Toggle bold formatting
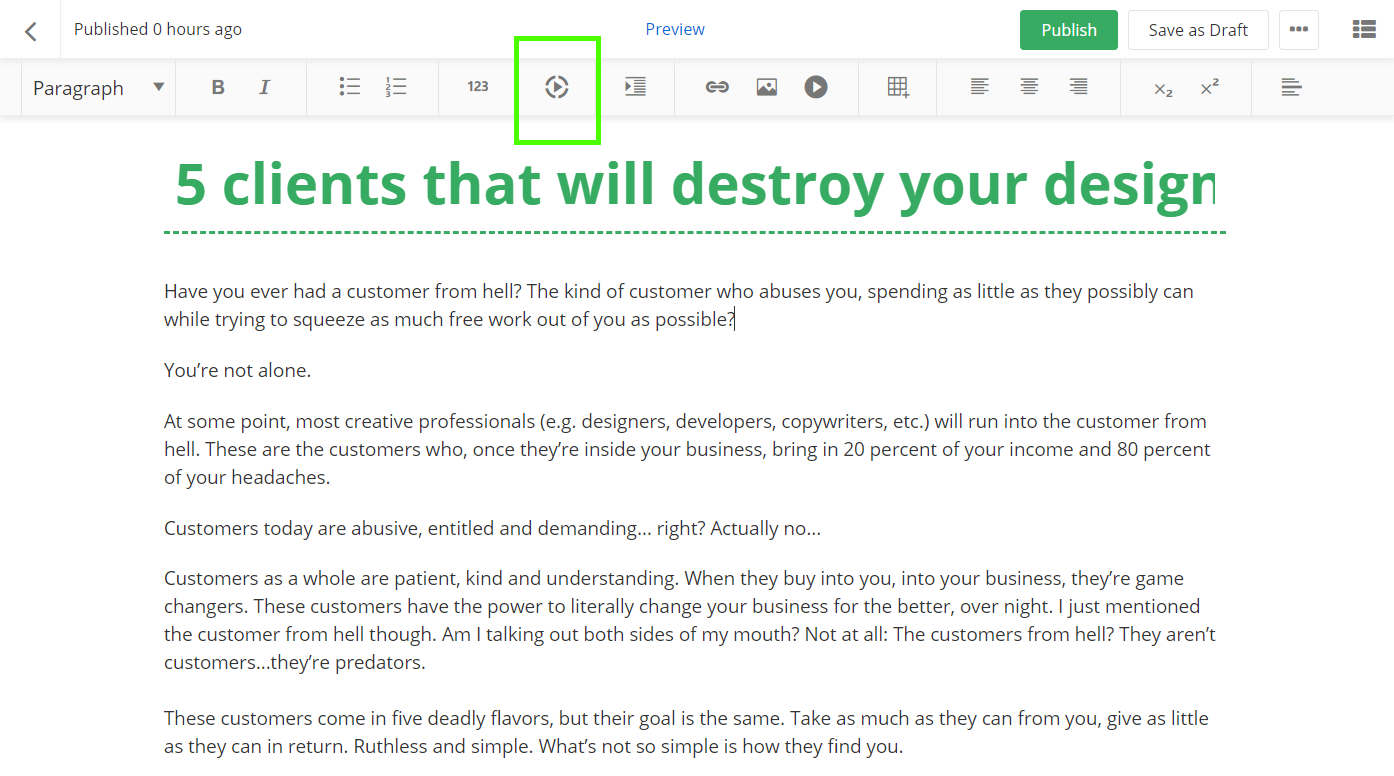 (218, 88)
